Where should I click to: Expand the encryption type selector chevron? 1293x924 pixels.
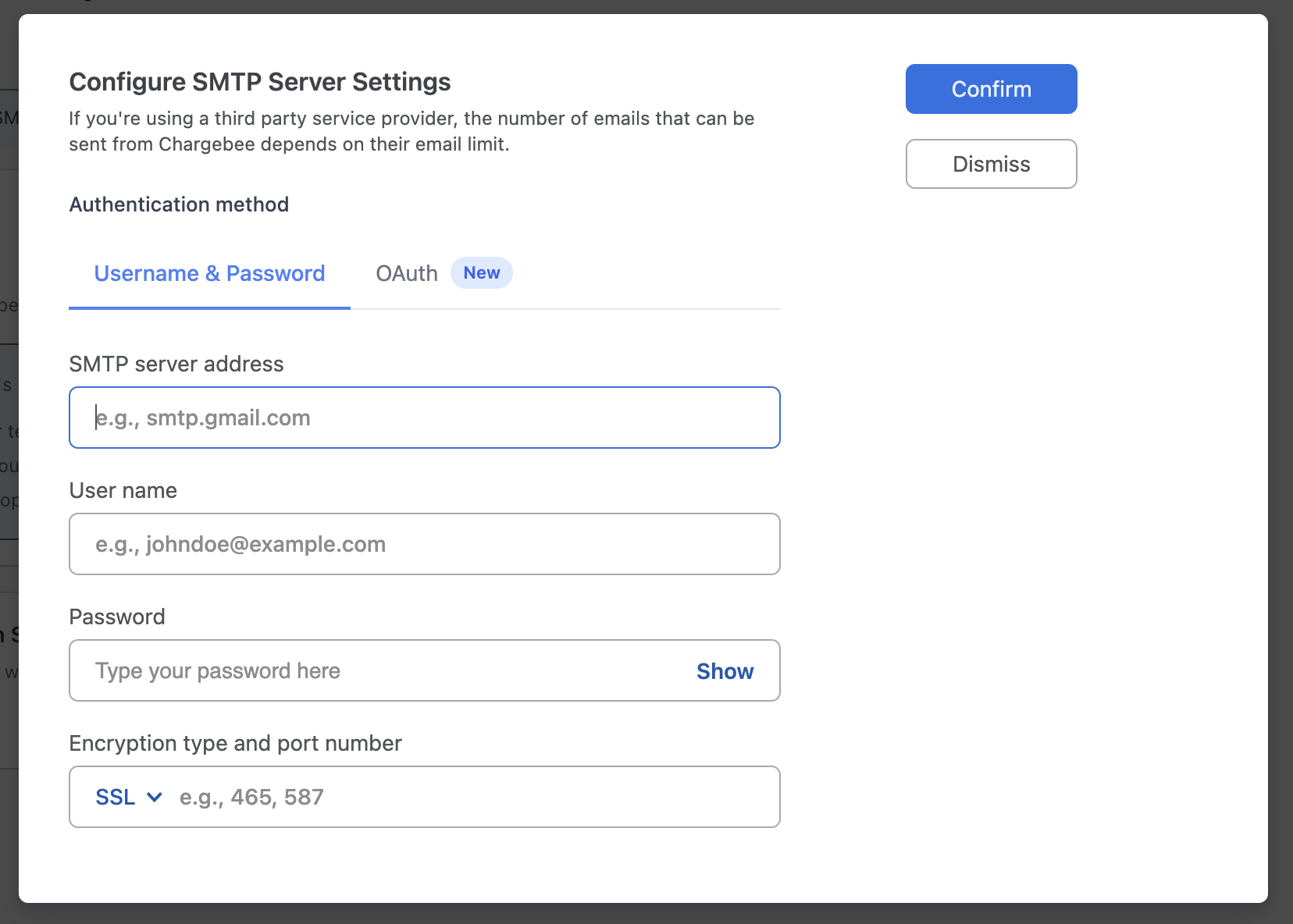(x=154, y=797)
